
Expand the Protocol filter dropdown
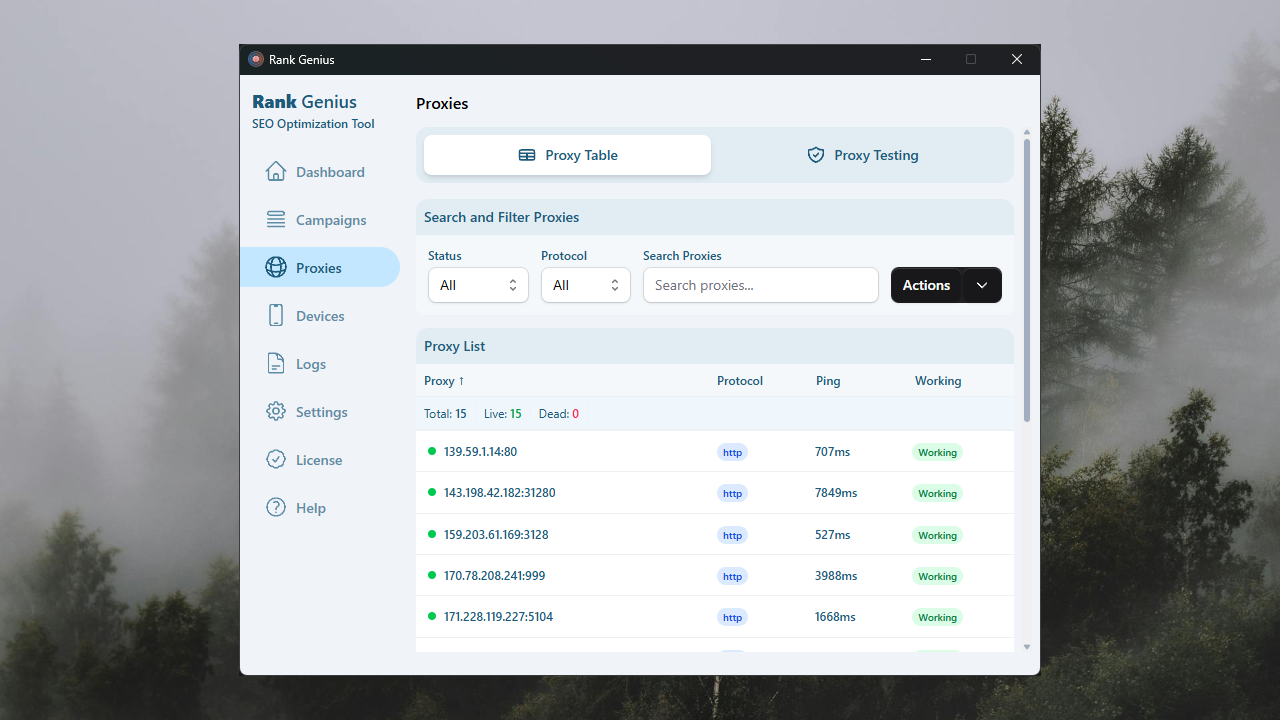[x=585, y=285]
